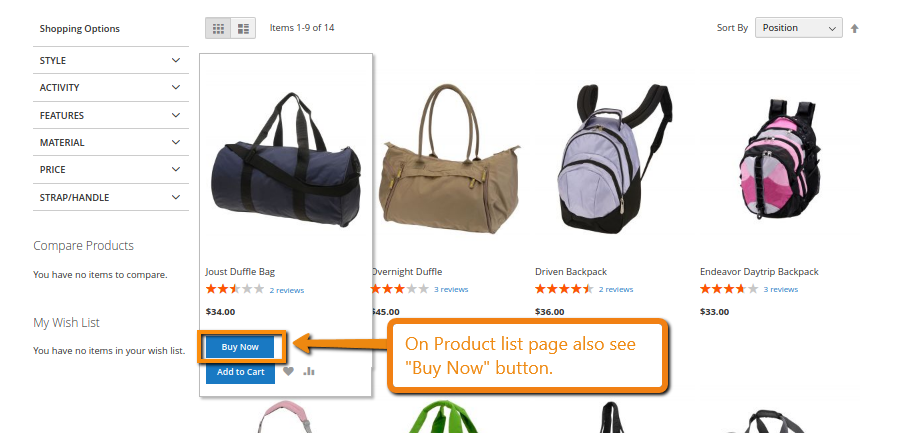This screenshot has width=901, height=433.
Task: Click Driven Backpack star rating
Action: click(x=564, y=289)
